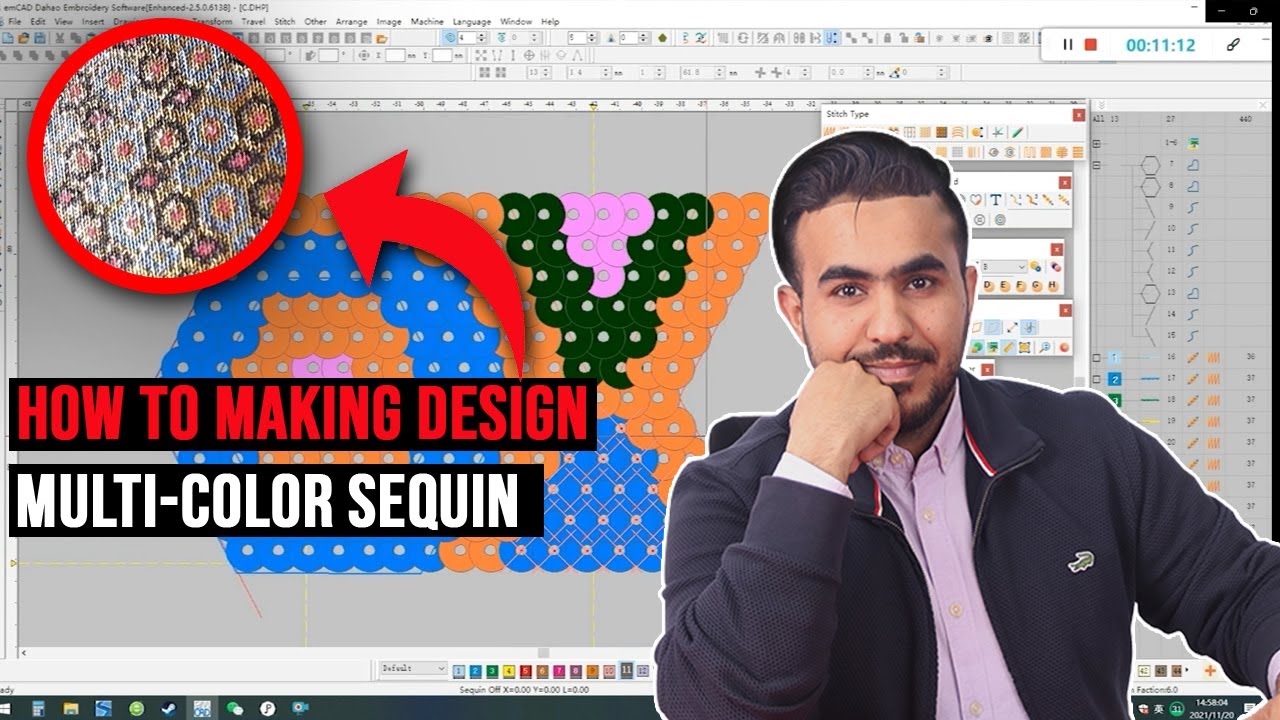Collapse the group containing object 7

[x=1096, y=165]
